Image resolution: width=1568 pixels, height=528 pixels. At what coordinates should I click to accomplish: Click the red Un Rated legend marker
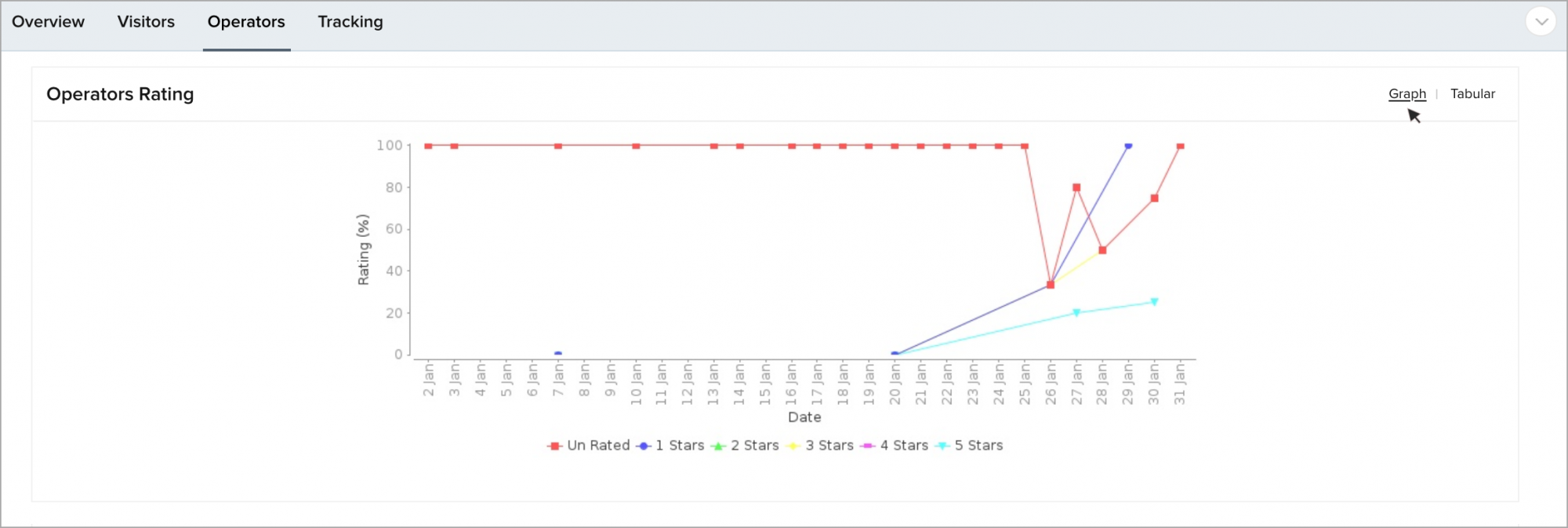(555, 446)
